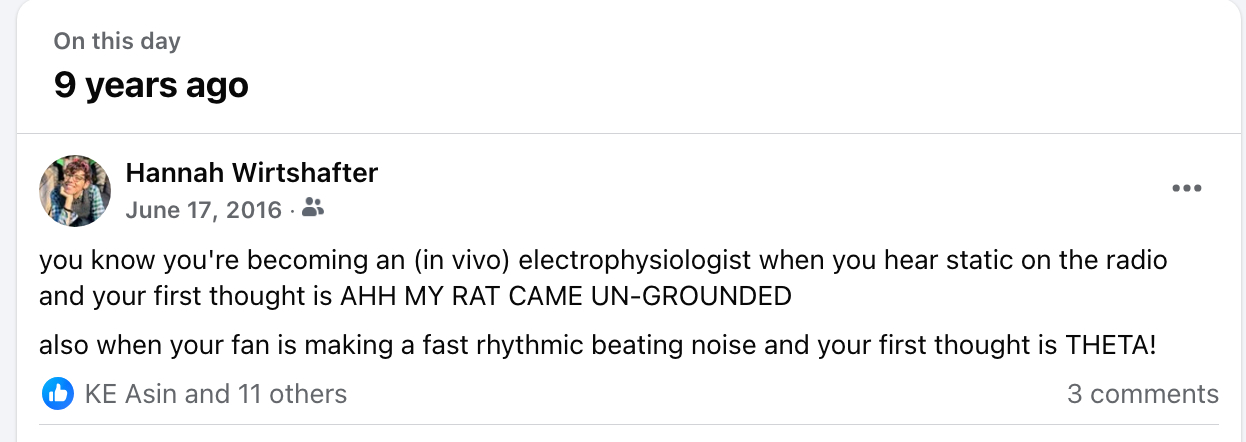This screenshot has height=442, width=1246.
Task: Click the blue thumbs-up reaction icon
Action: (58, 394)
